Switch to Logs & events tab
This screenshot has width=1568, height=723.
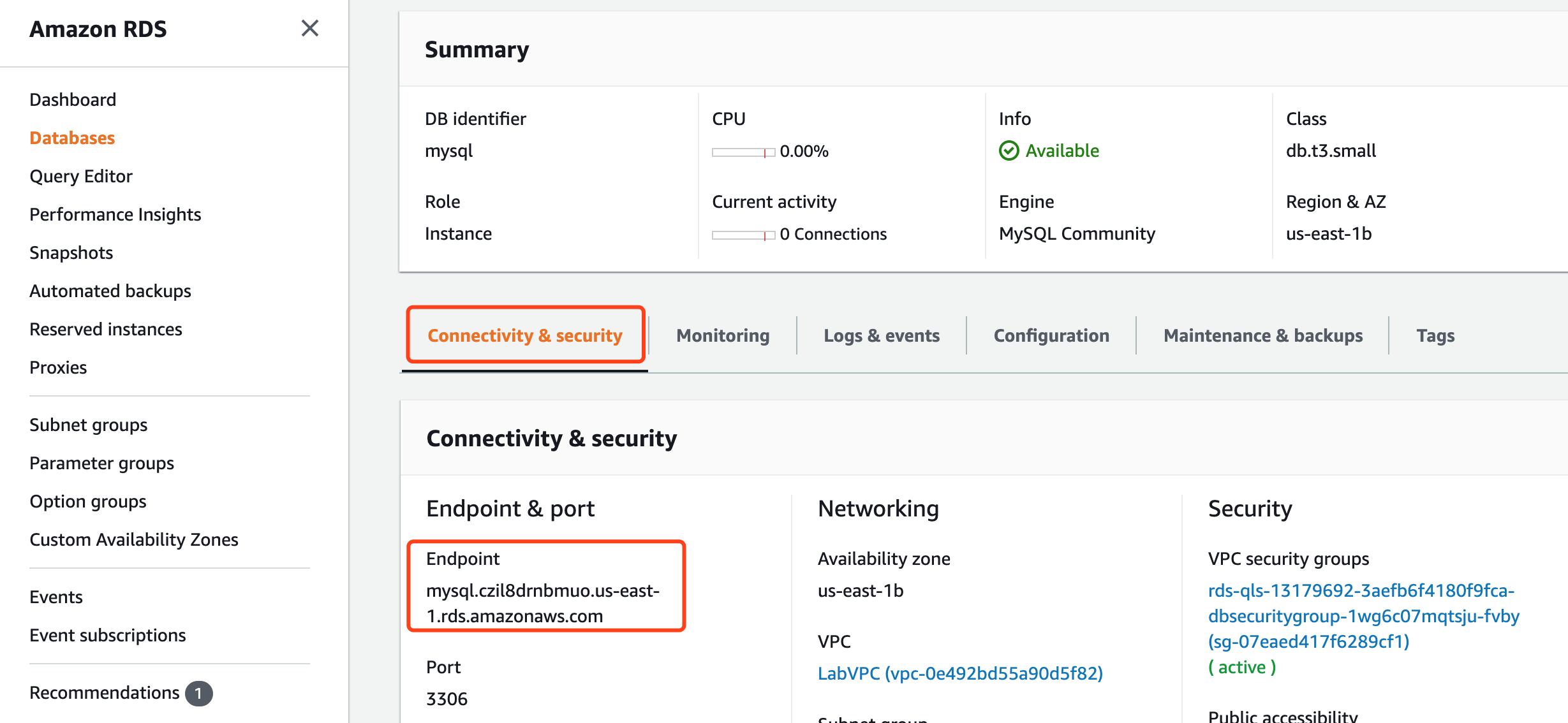coord(882,335)
